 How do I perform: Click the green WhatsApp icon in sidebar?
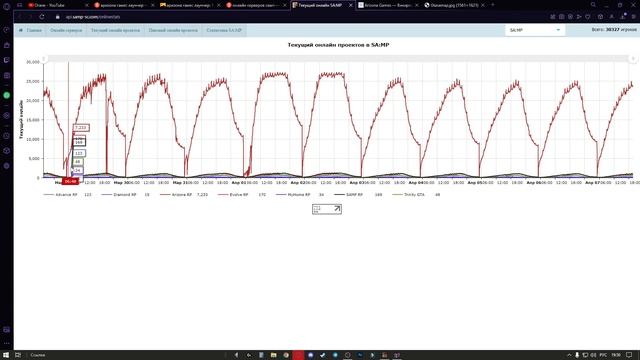tap(7, 95)
